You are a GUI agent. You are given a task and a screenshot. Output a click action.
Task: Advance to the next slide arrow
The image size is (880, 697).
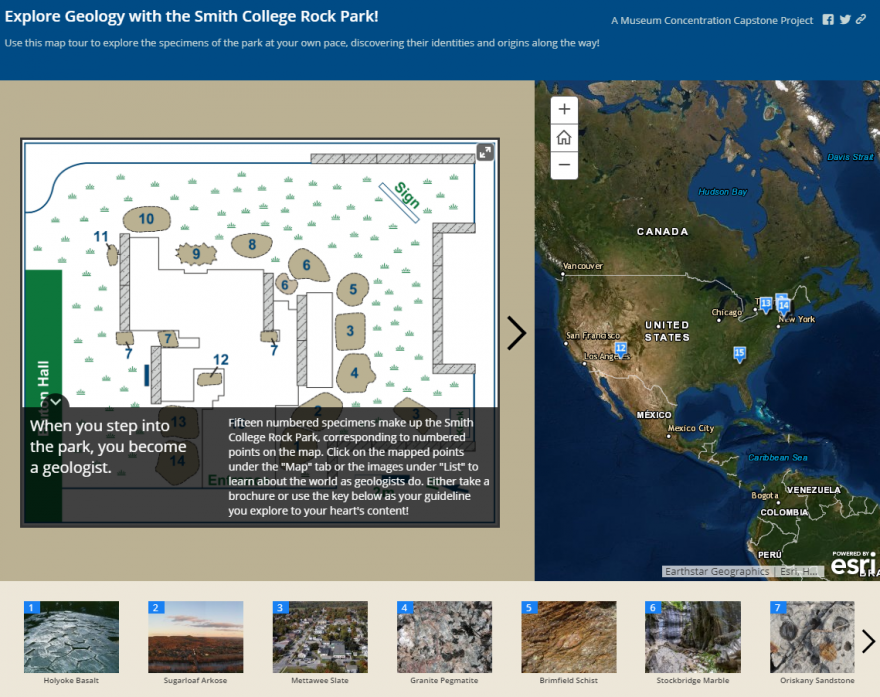tap(516, 333)
